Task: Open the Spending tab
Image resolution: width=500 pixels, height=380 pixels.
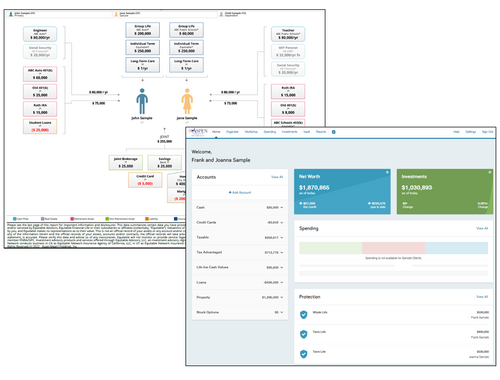Action: click(x=270, y=132)
